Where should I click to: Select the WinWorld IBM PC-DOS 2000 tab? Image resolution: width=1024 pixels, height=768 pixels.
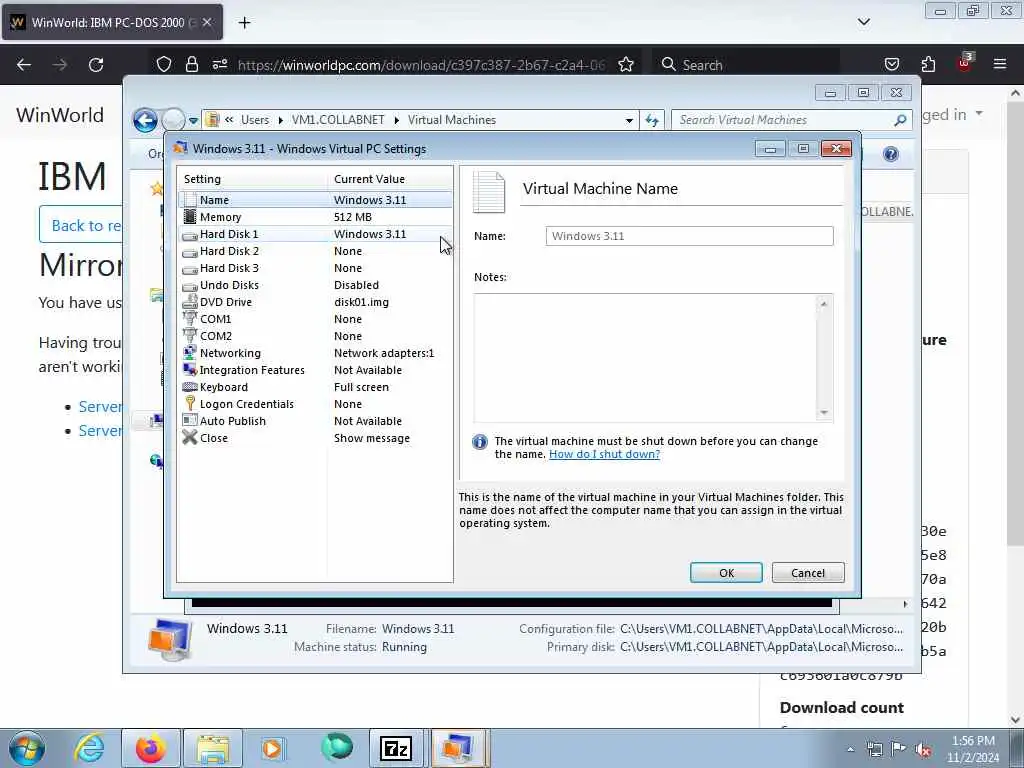click(112, 22)
